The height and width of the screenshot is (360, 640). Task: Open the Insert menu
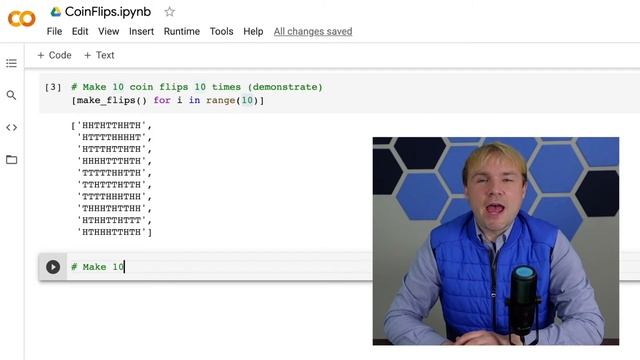coord(141,31)
